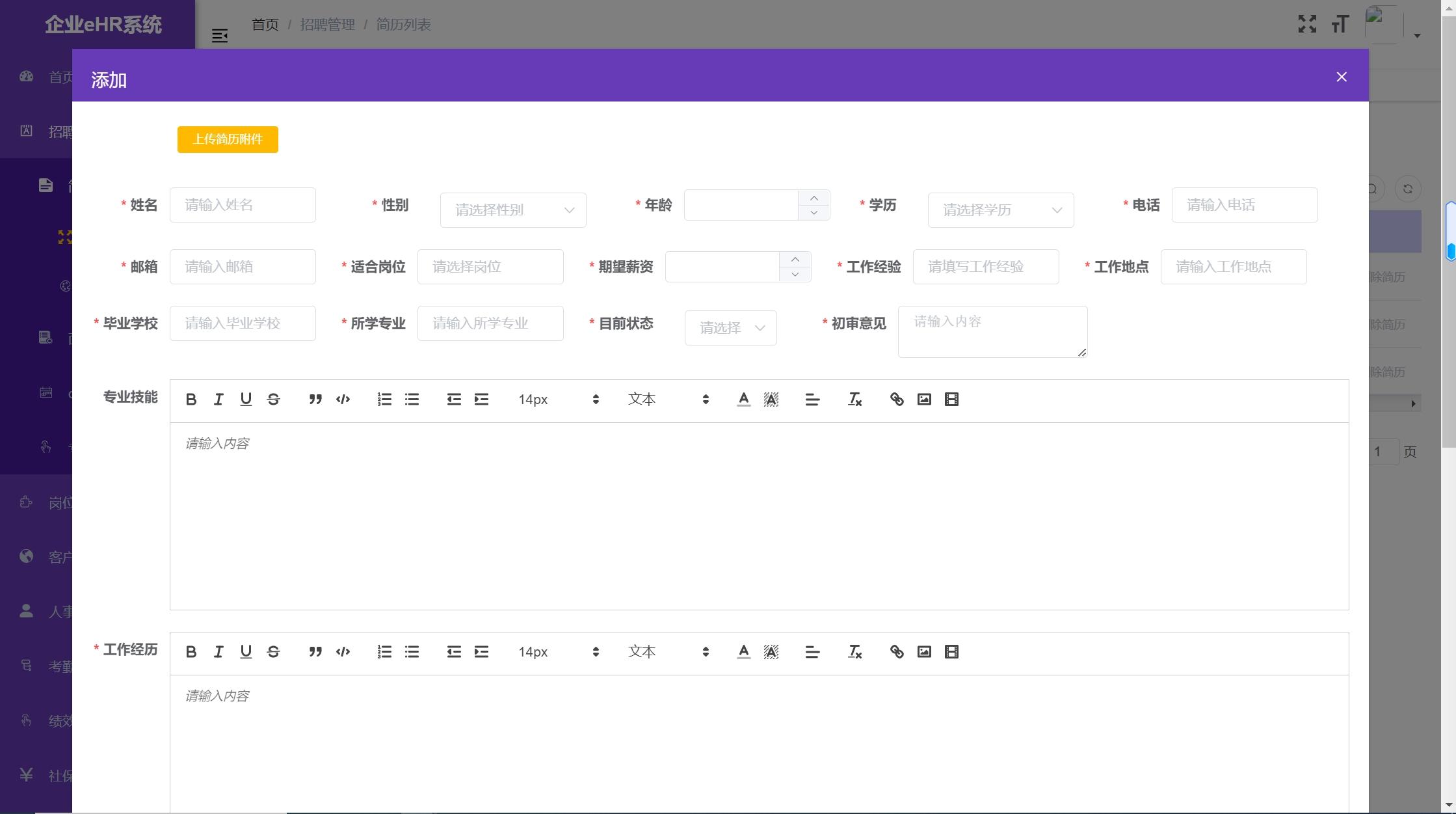Screen dimensions: 1456x814
Task: Apply underline in 工作经历 editor
Action: point(246,651)
